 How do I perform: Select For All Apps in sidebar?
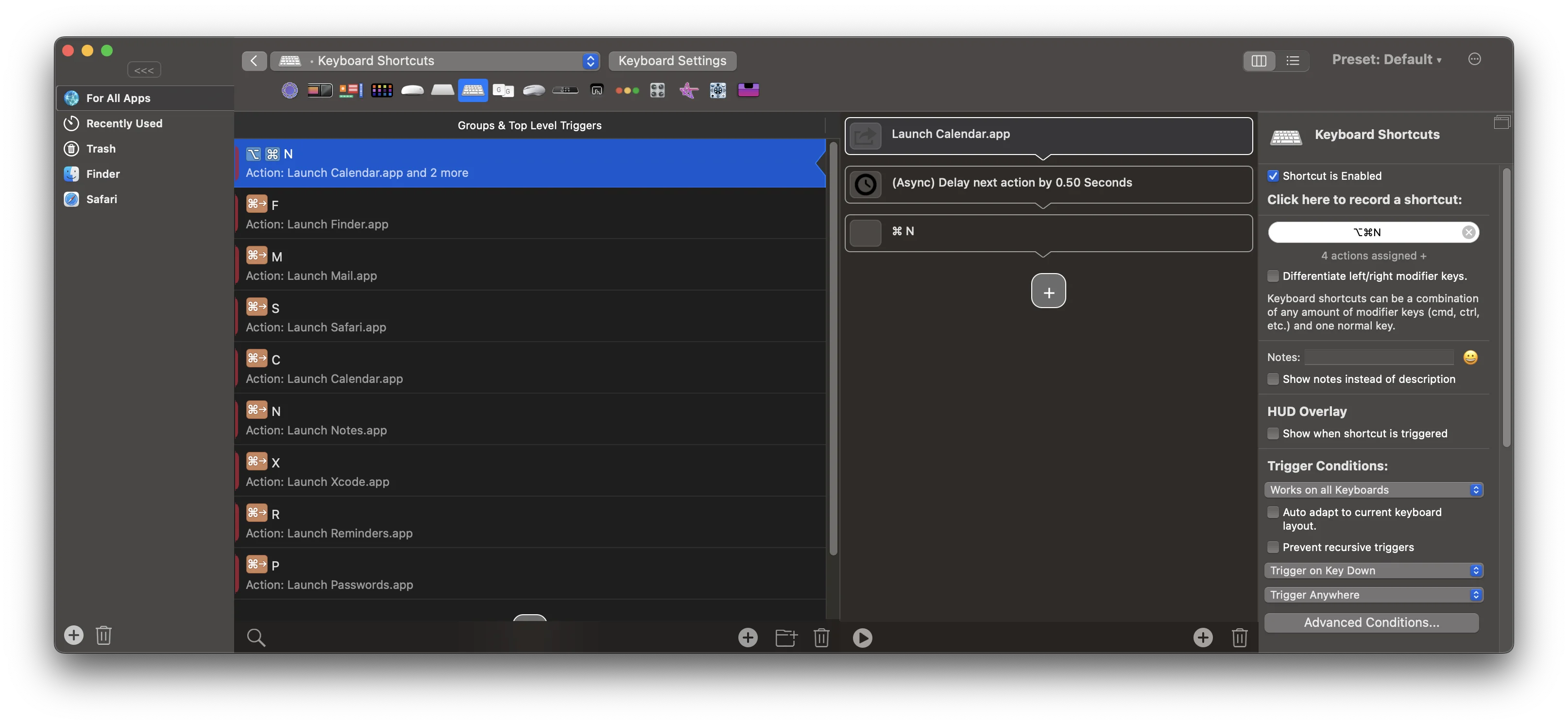click(x=145, y=98)
